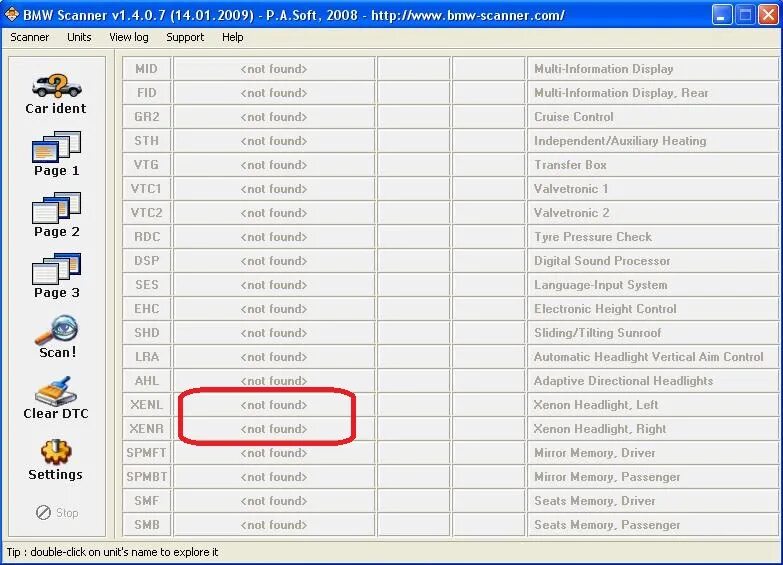
Task: Select the SPMFT unit name
Action: point(146,452)
